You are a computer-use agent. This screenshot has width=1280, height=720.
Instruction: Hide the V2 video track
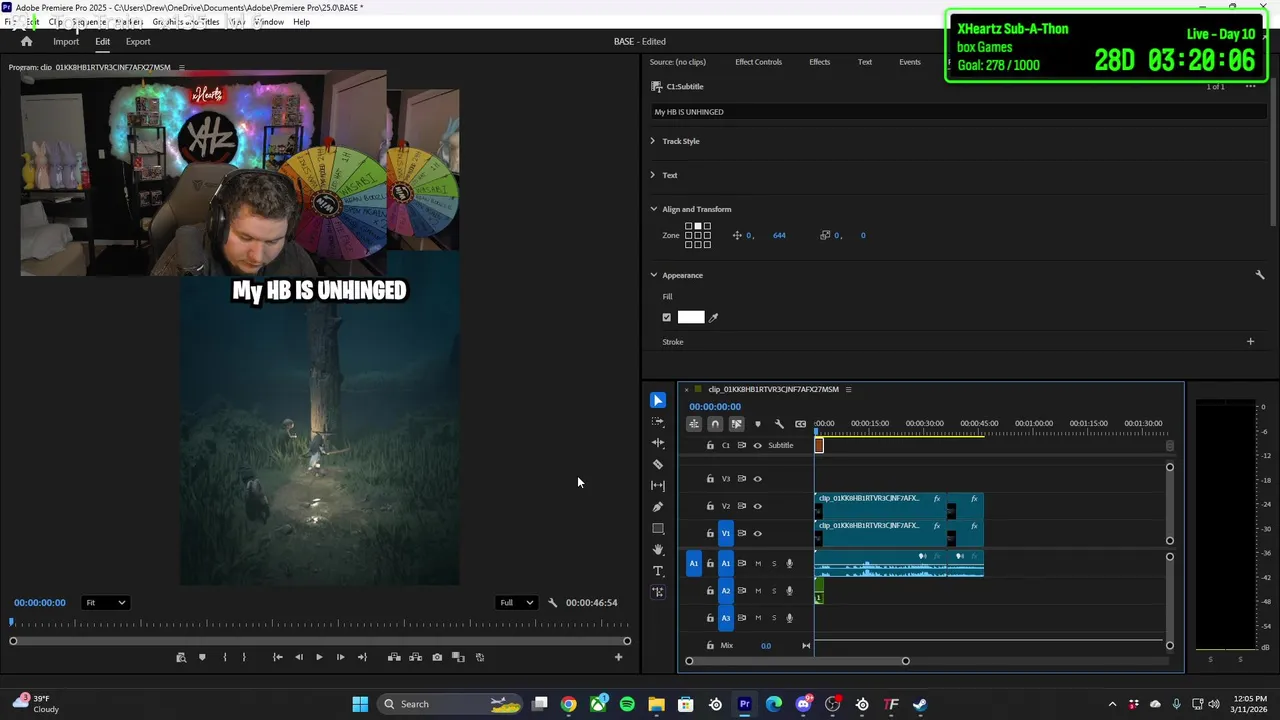757,506
